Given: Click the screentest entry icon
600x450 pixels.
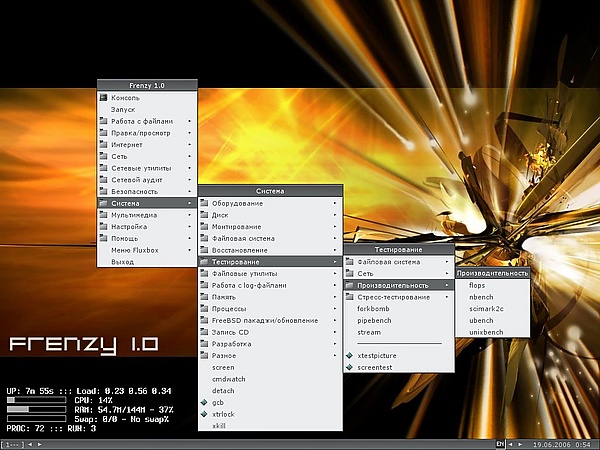Looking at the screenshot, I should point(349,367).
